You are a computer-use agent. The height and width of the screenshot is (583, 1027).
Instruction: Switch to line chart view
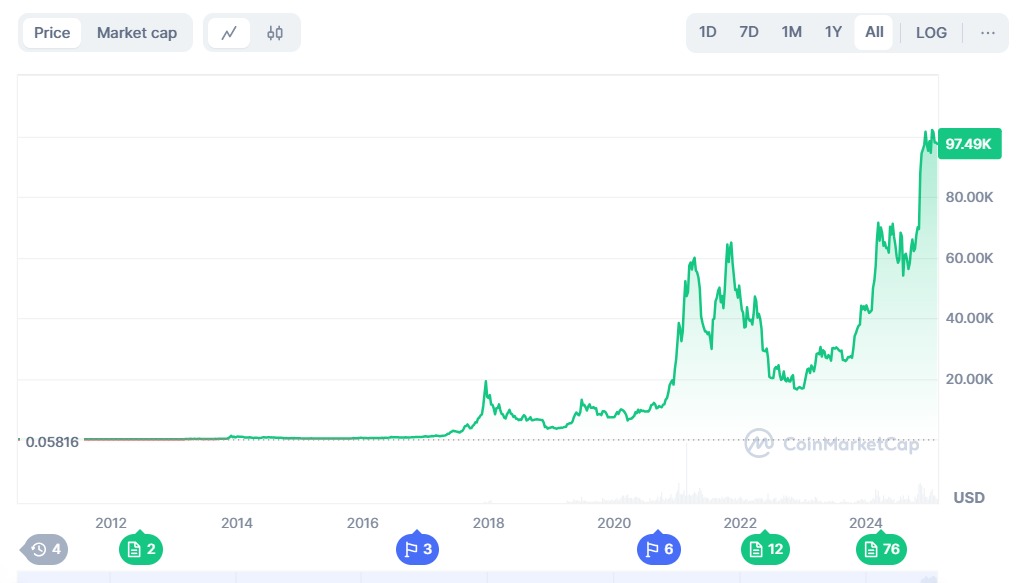point(229,33)
